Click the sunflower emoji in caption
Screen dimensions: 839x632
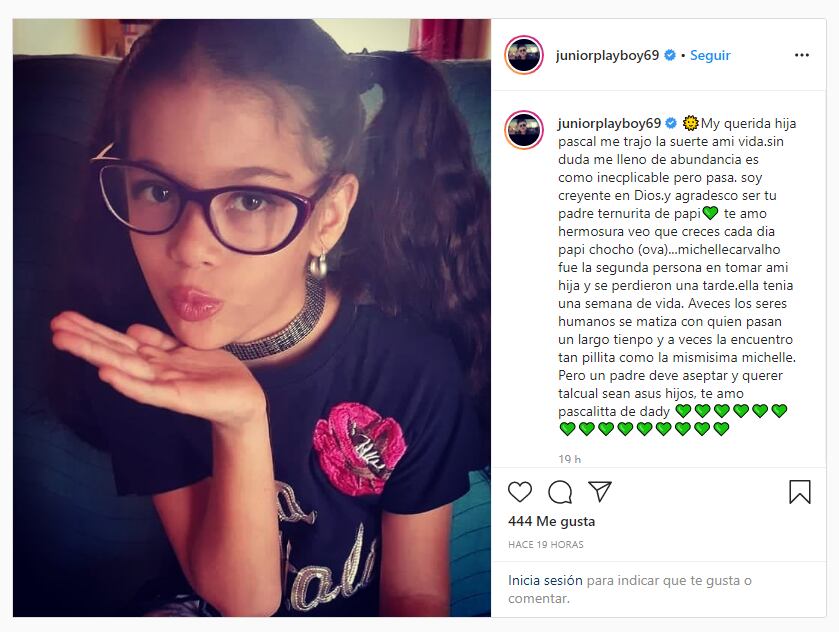[691, 123]
